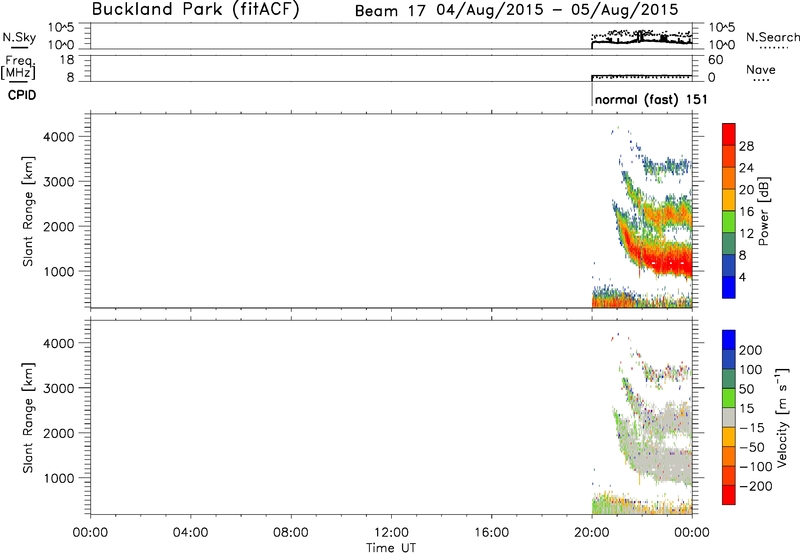Image resolution: width=800 pixels, height=554 pixels.
Task: Click the '4' tick on Power colorbar
Action: (x=742, y=277)
